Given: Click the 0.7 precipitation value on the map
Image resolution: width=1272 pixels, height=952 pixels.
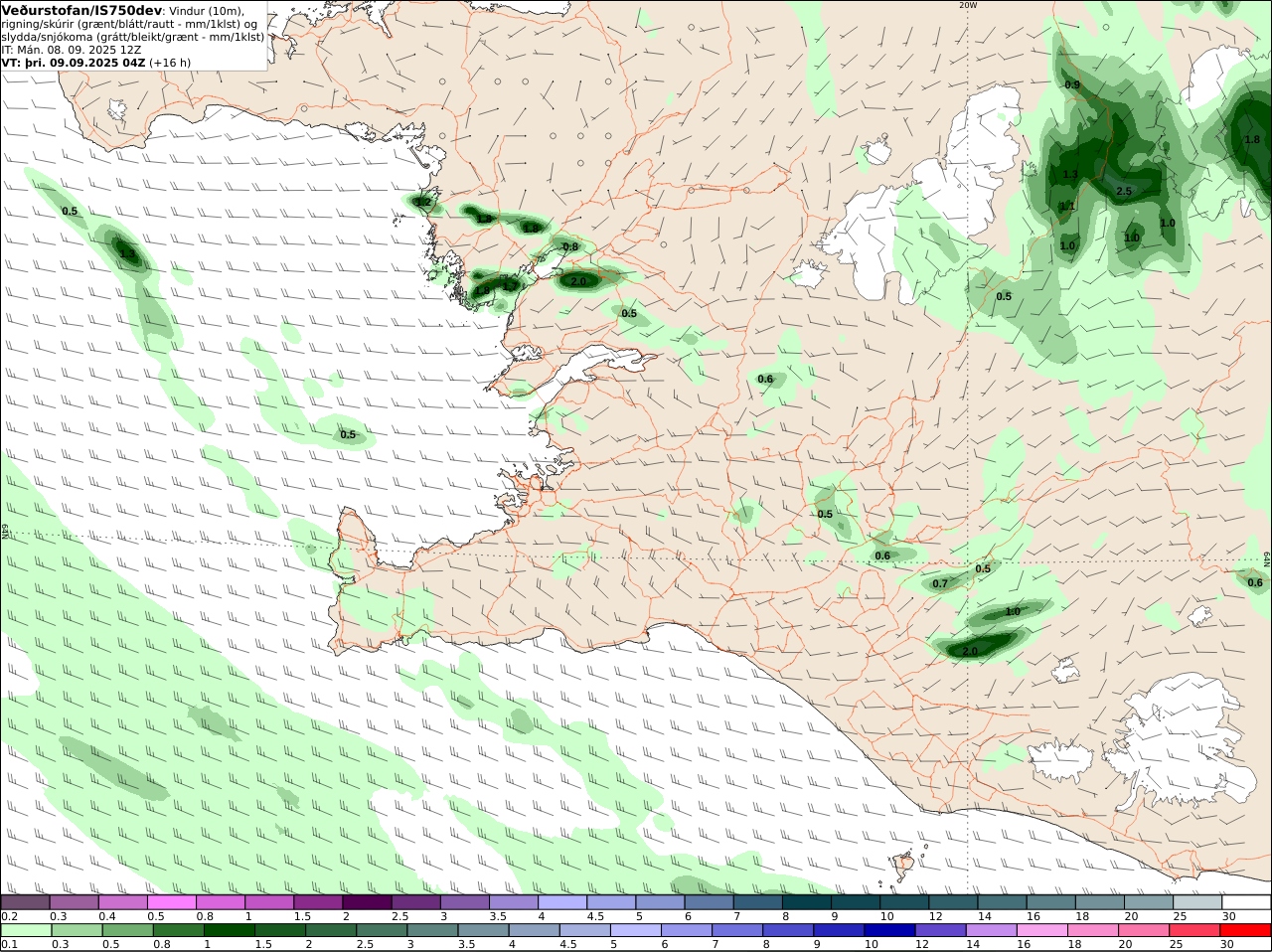Looking at the screenshot, I should (940, 584).
